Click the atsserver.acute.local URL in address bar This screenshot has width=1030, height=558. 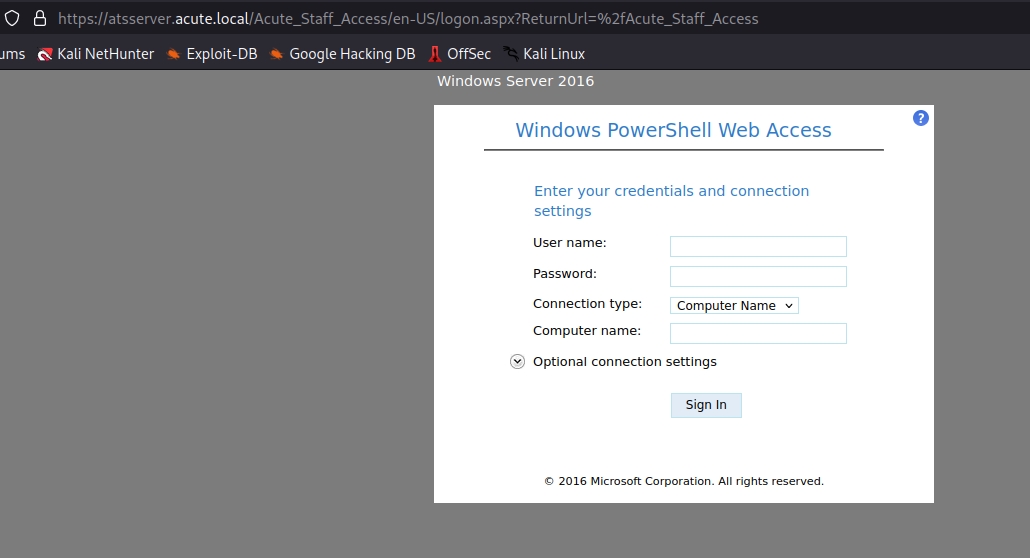(400, 18)
